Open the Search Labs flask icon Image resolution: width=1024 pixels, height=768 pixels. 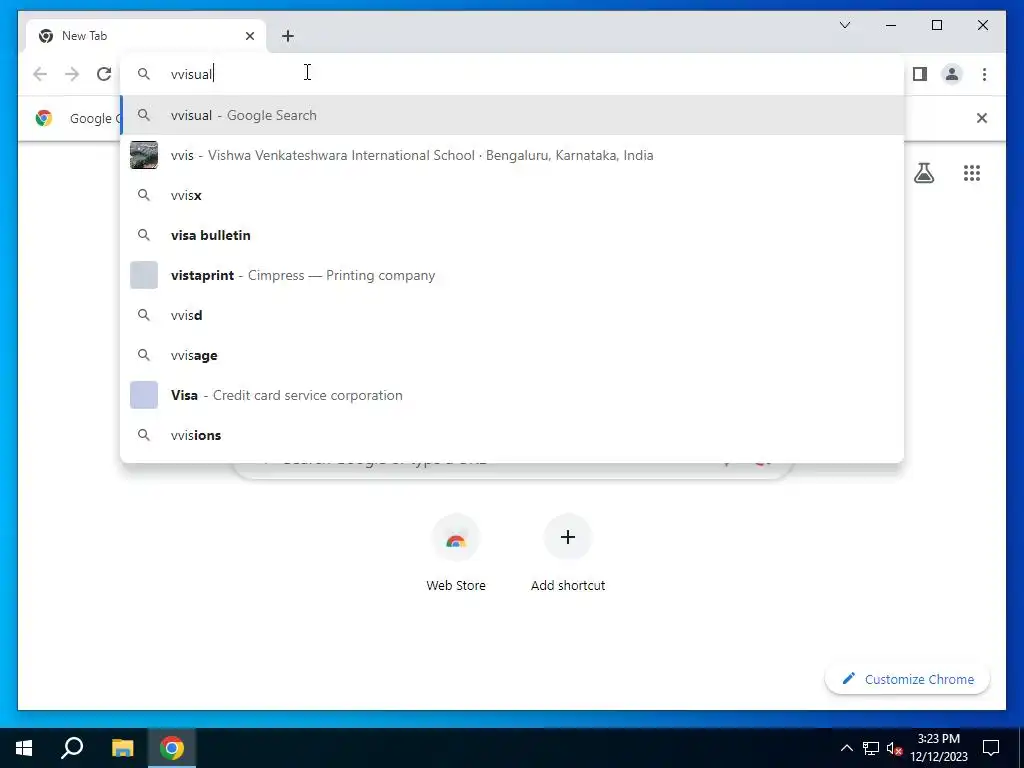(923, 173)
